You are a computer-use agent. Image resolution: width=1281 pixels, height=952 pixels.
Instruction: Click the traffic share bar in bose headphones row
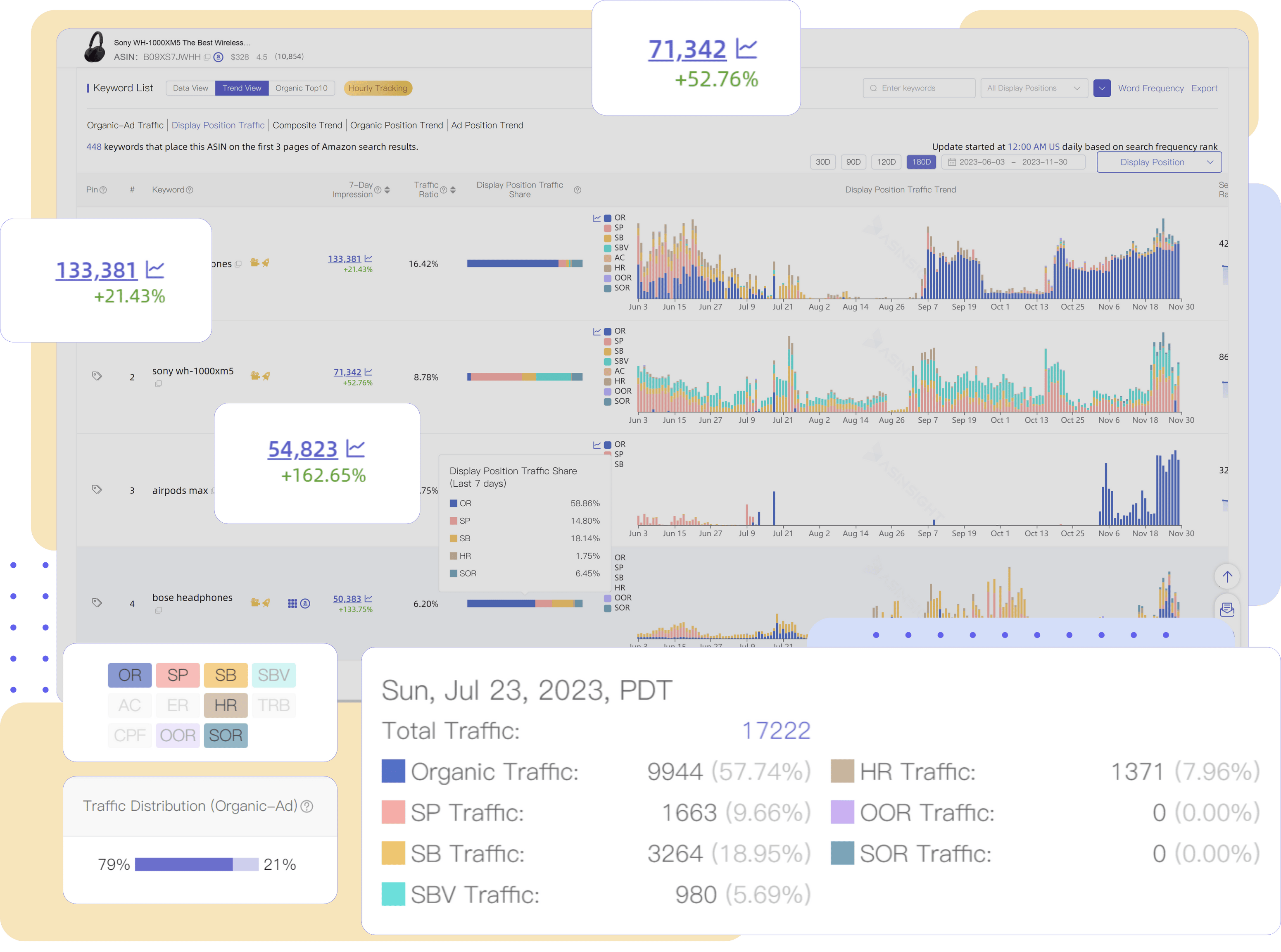[525, 603]
